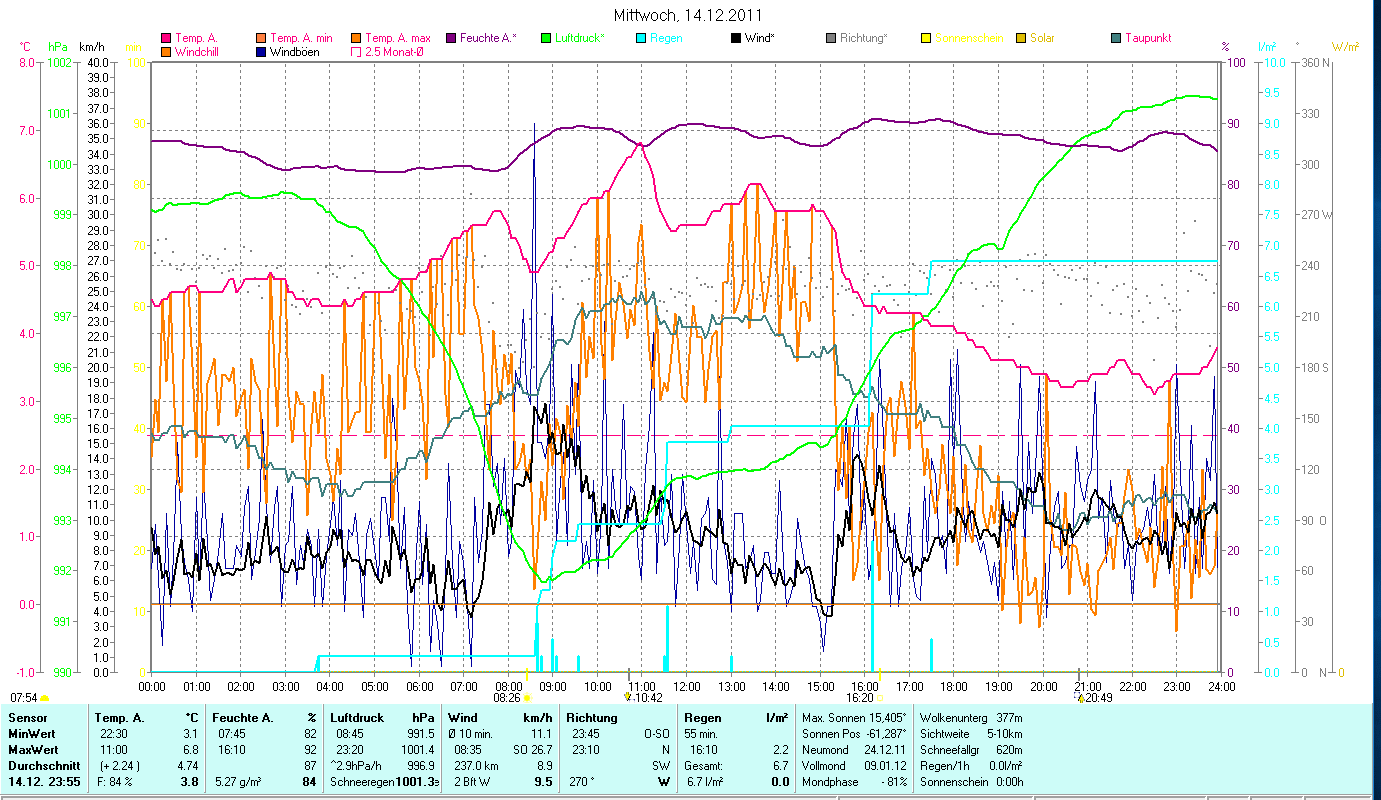This screenshot has height=800, width=1381.
Task: Click the 5.27 g/m³ absolute humidity value
Action: coord(239,782)
